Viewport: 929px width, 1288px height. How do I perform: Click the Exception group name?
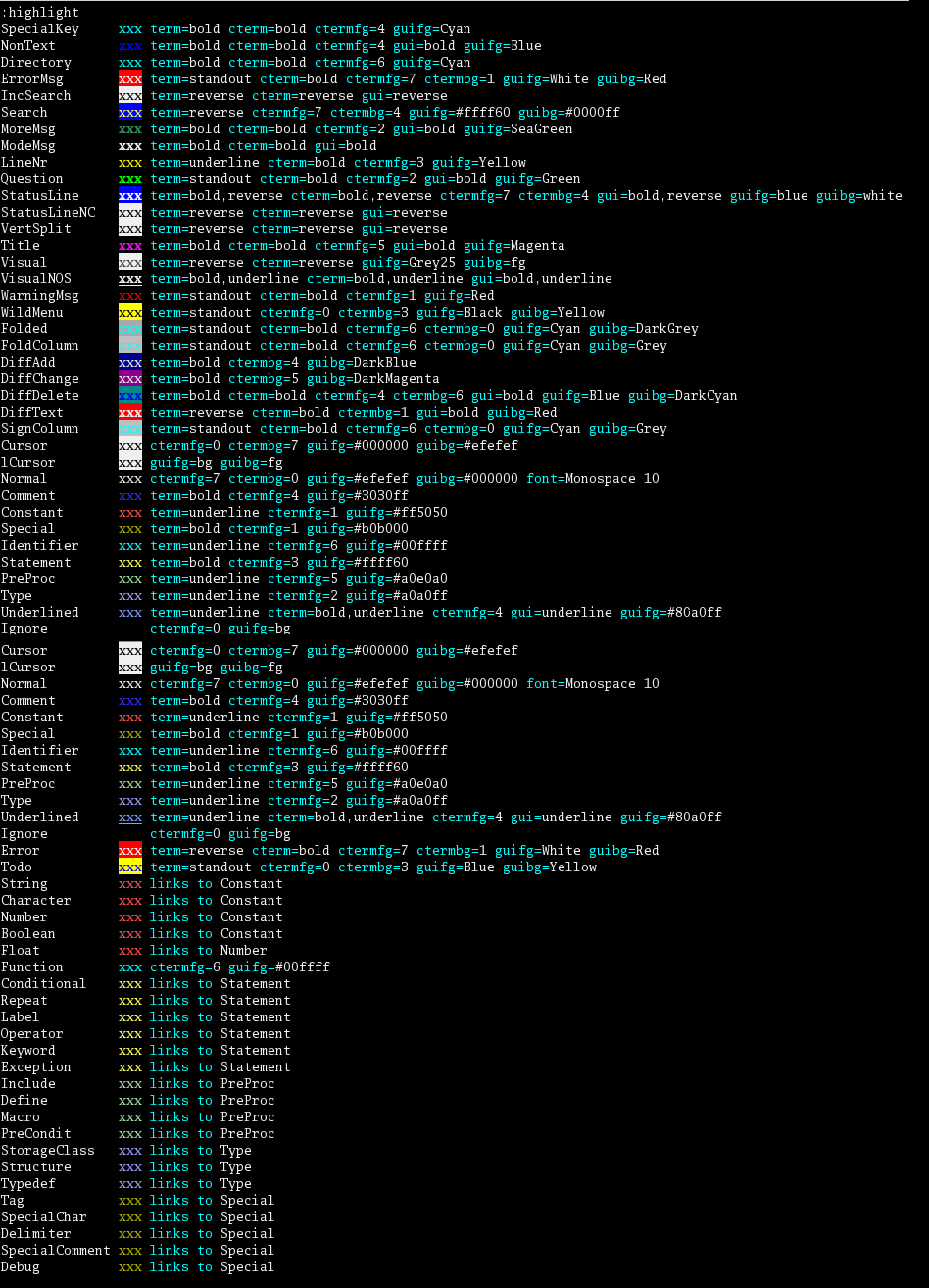click(x=36, y=1067)
